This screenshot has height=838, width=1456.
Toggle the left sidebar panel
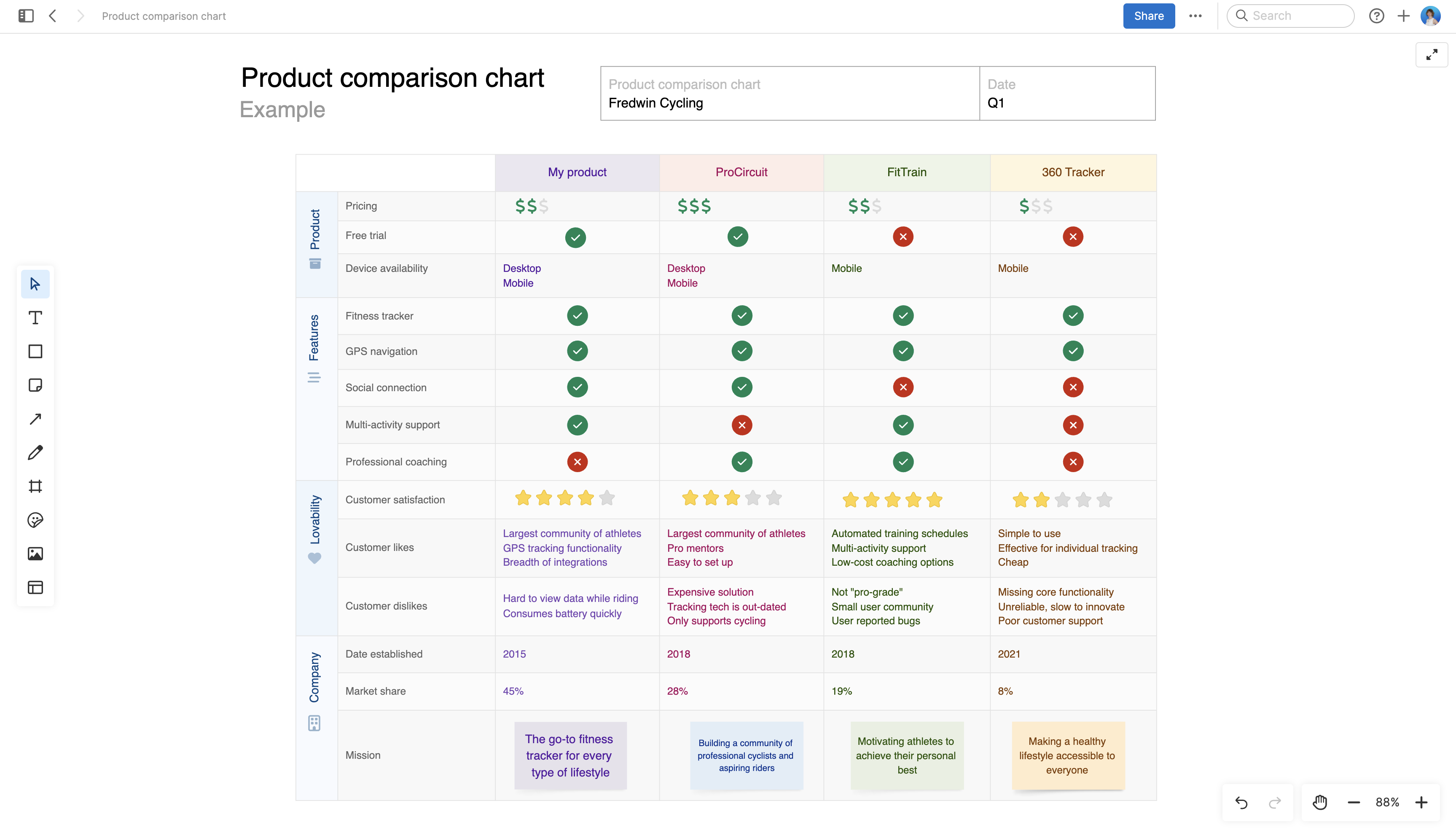click(26, 16)
